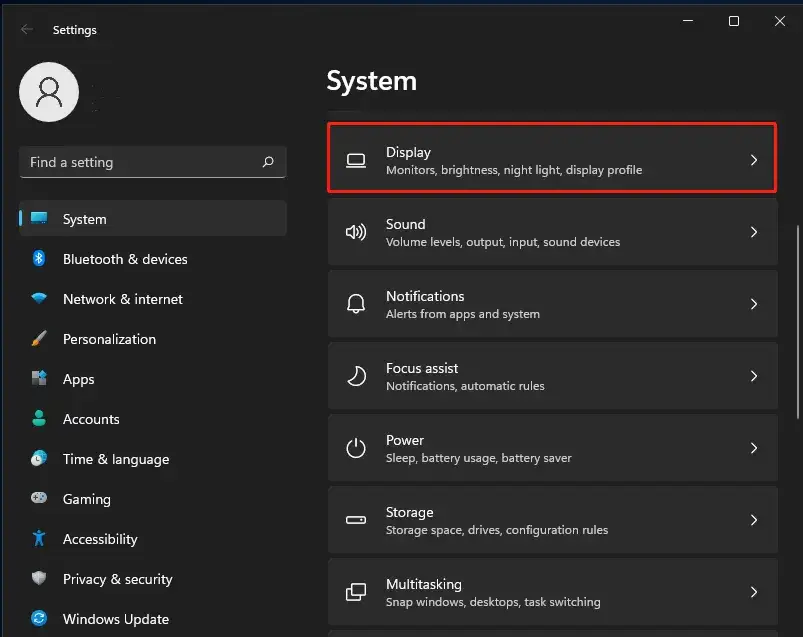803x637 pixels.
Task: Click the Gaming Xbox icon
Action: coord(38,499)
